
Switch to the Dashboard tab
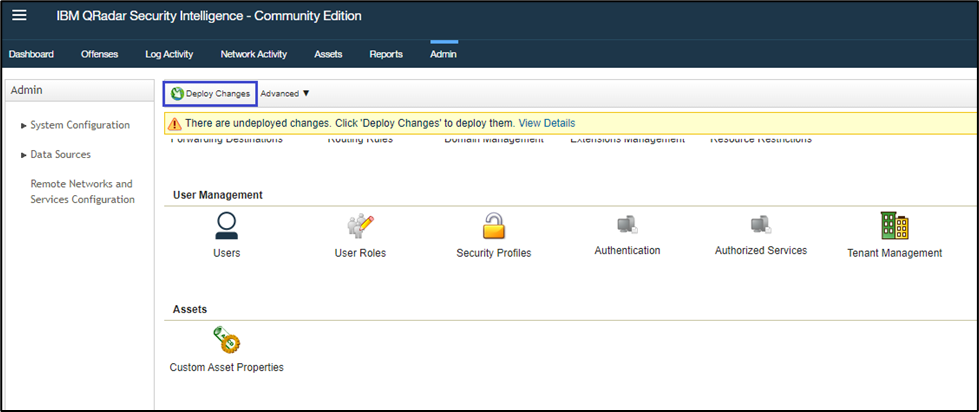[x=31, y=54]
